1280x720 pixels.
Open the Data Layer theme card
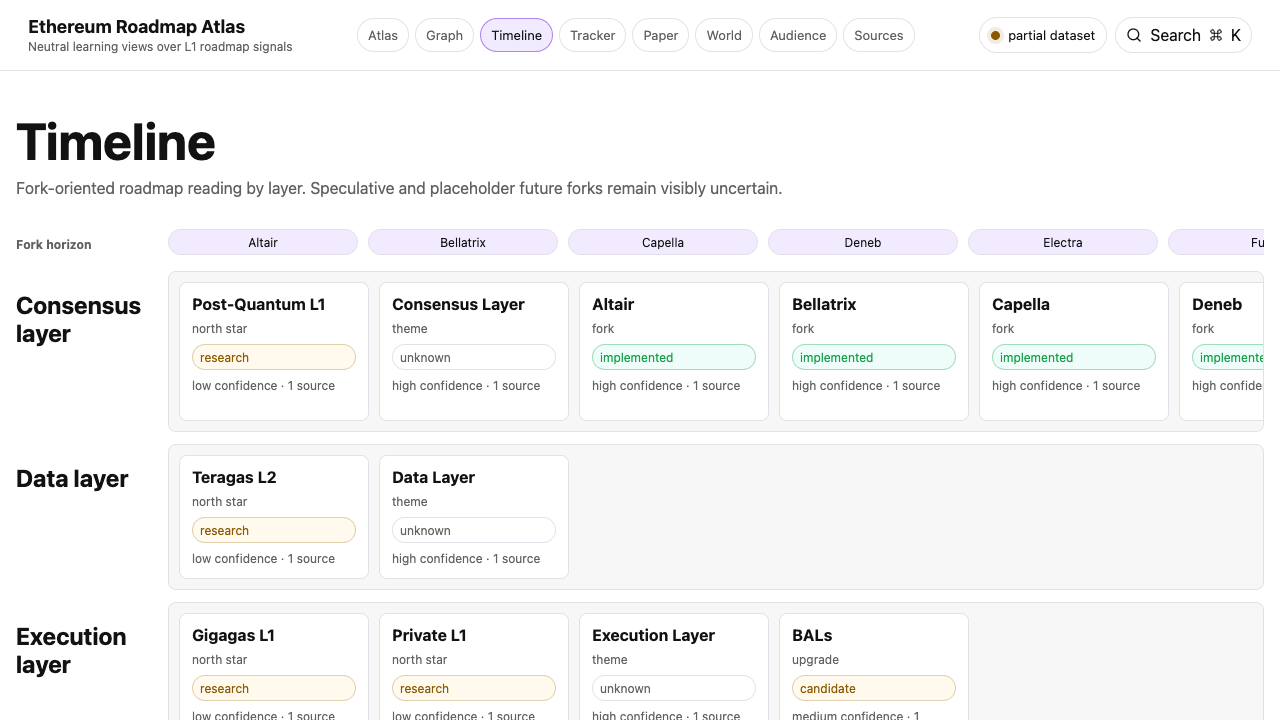click(x=474, y=517)
